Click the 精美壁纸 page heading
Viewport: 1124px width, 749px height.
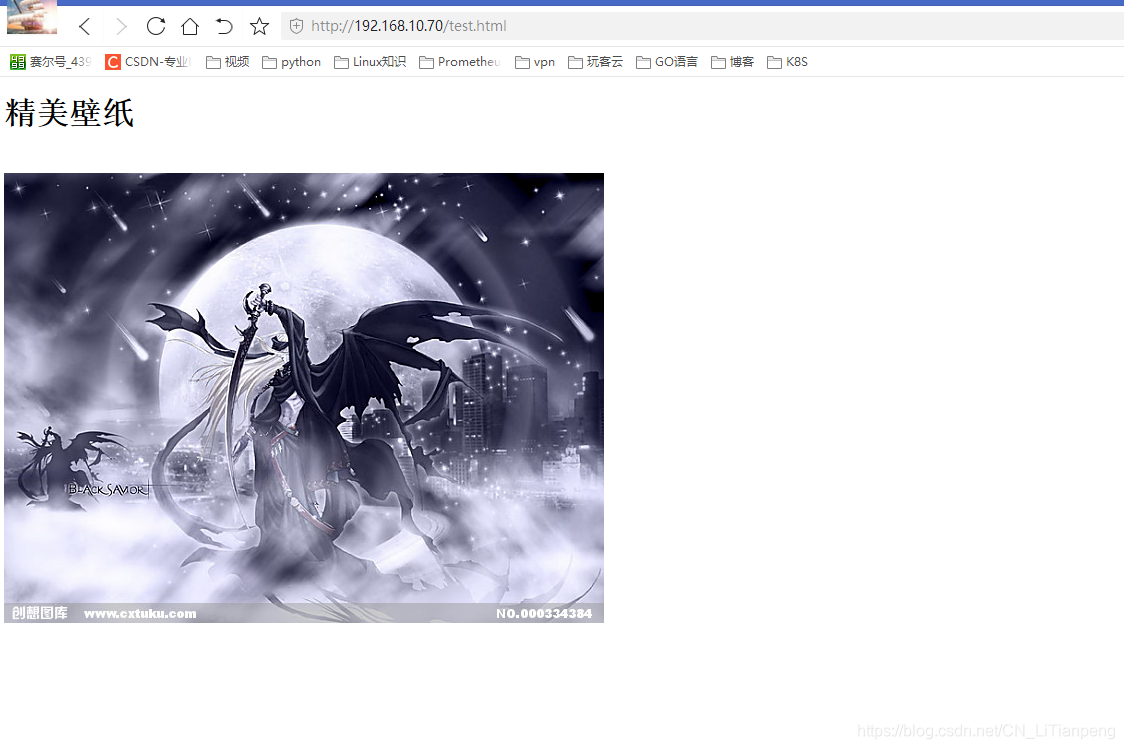pyautogui.click(x=70, y=113)
